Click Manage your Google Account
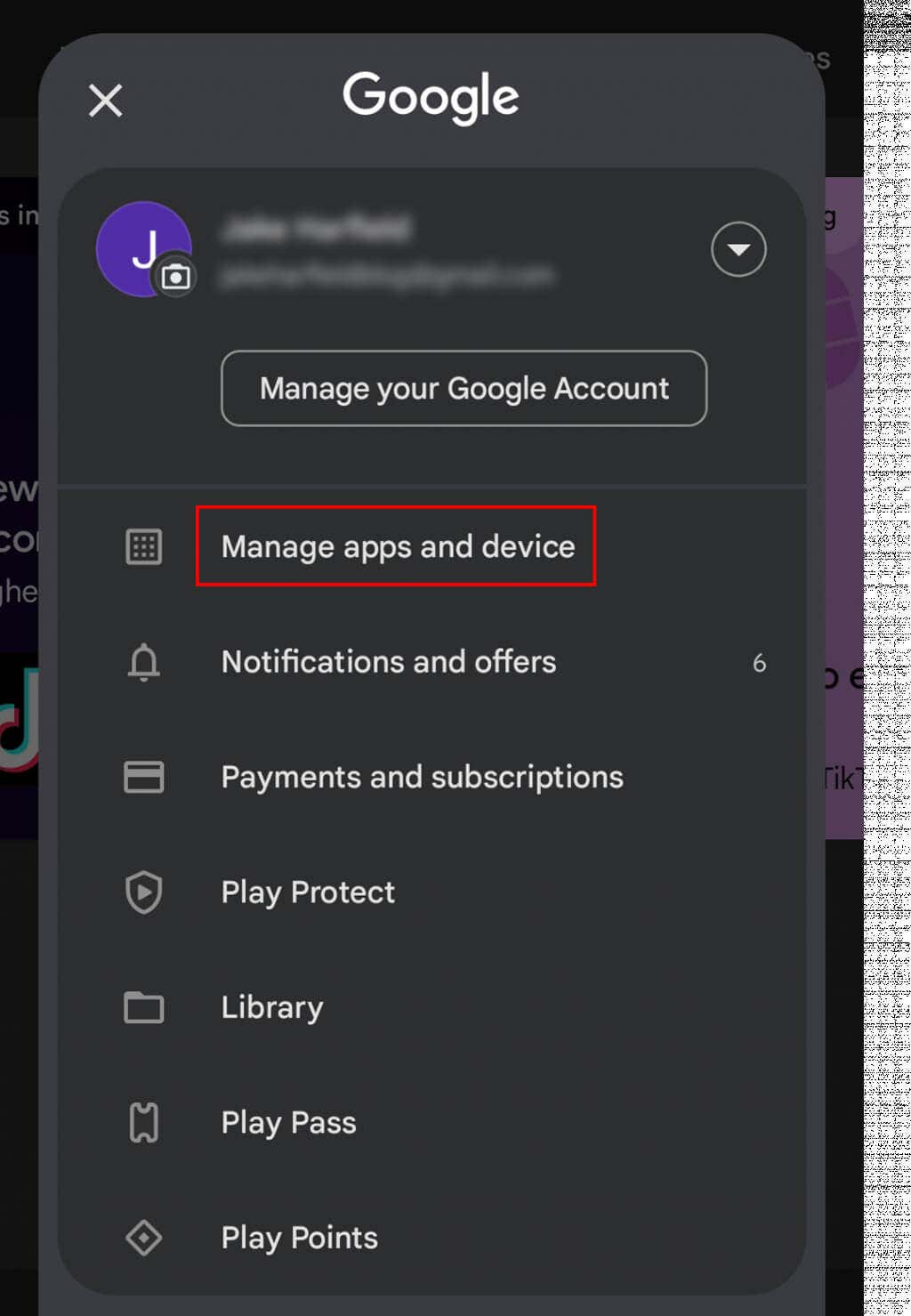The image size is (911, 1316). click(464, 388)
